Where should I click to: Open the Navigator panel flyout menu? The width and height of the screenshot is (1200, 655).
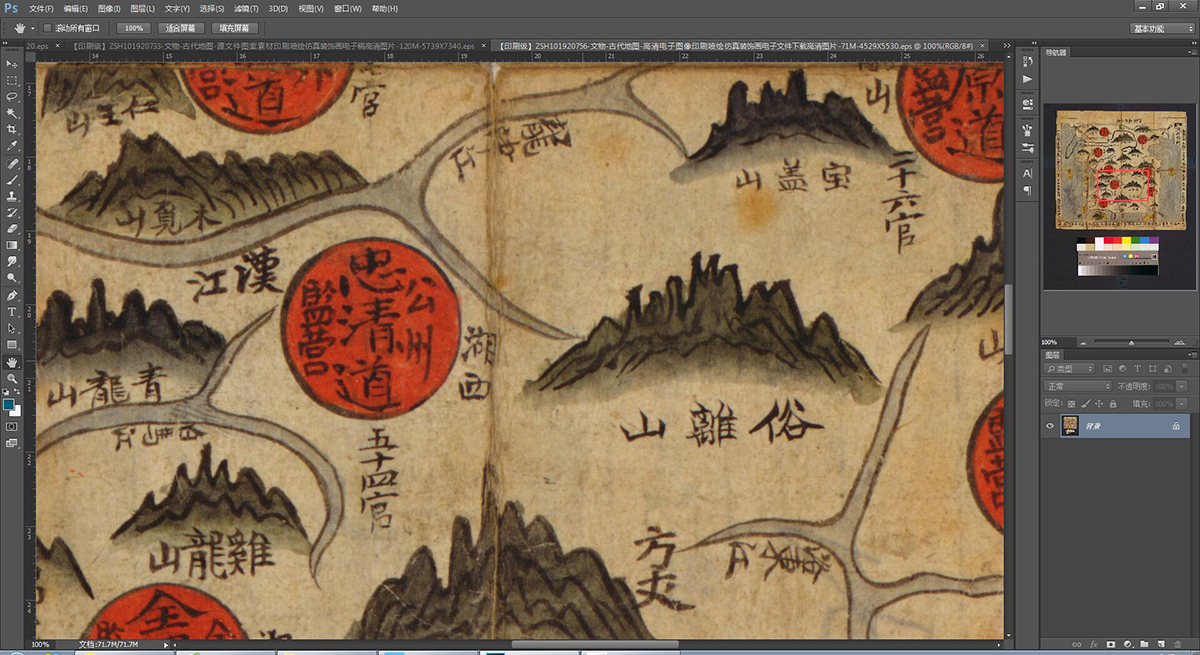pos(1190,52)
